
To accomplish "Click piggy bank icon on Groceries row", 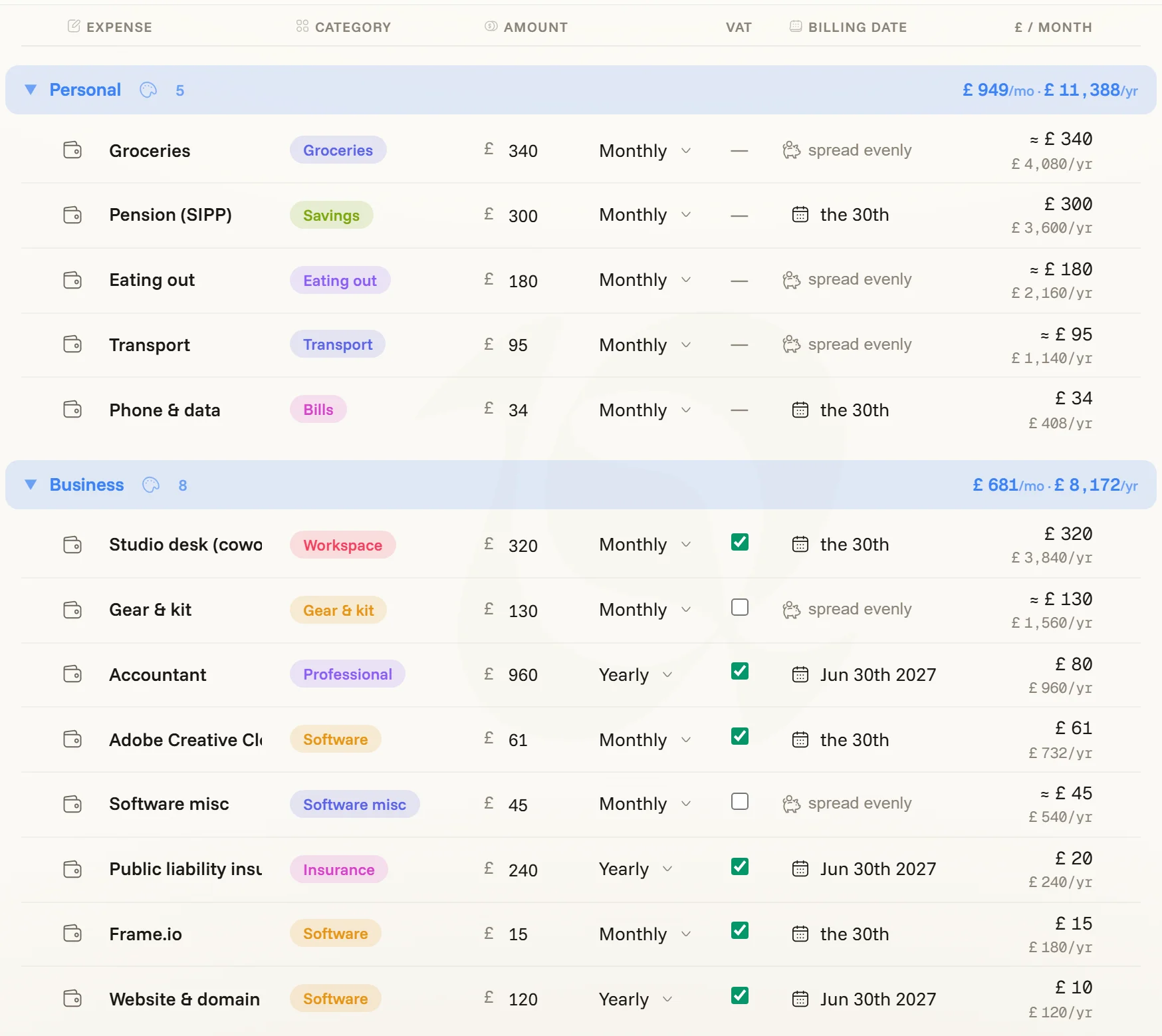I will (x=791, y=150).
